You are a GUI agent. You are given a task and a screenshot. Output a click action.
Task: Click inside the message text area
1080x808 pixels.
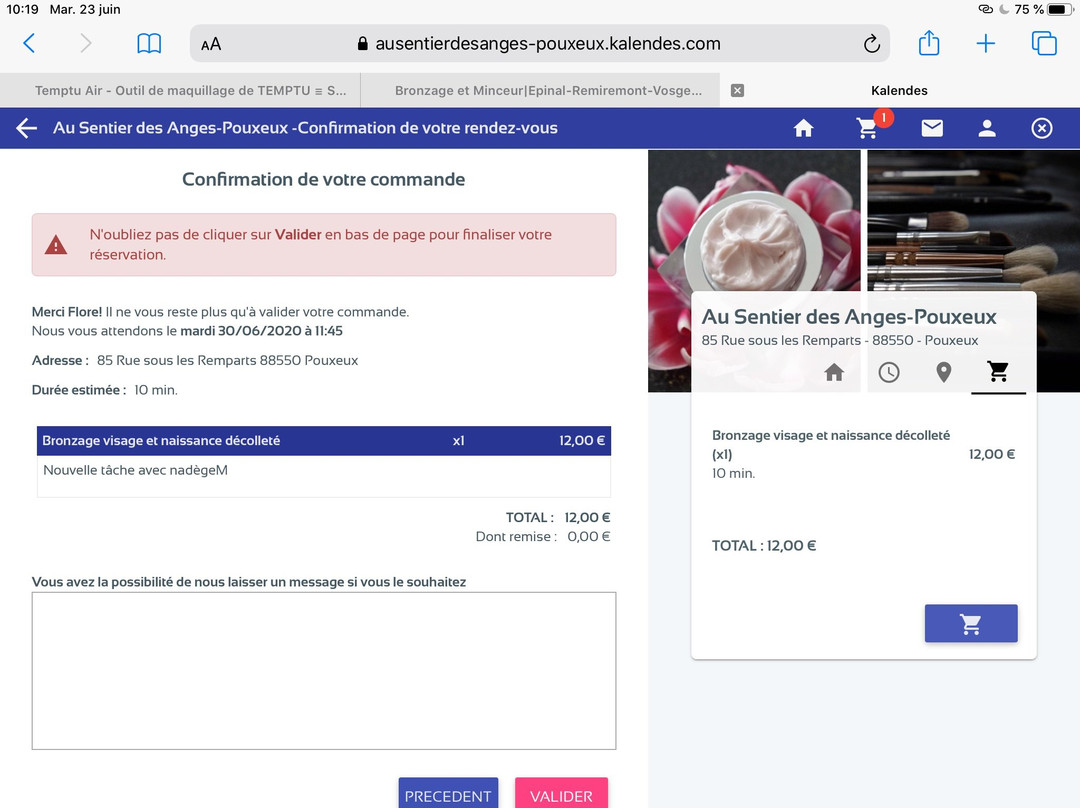[x=324, y=670]
